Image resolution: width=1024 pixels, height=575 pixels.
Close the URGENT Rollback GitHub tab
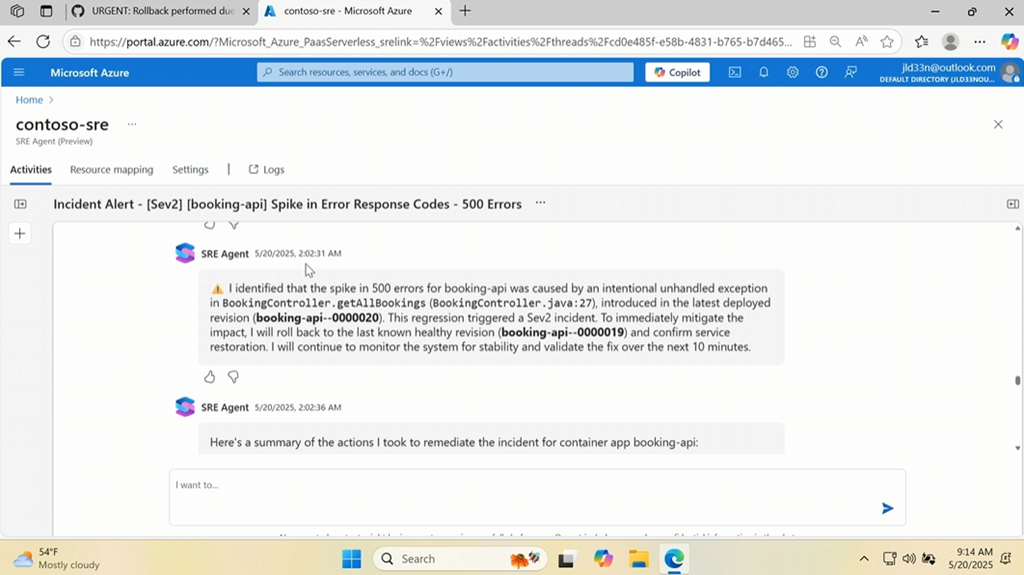pyautogui.click(x=246, y=11)
